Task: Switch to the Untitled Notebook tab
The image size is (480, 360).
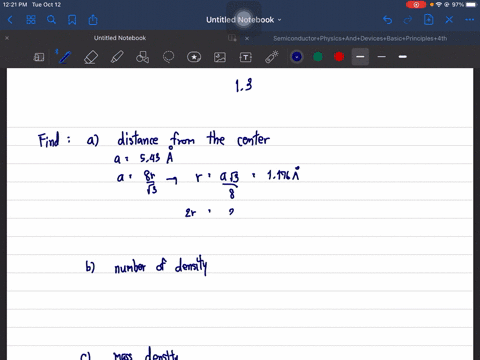Action: click(x=120, y=38)
